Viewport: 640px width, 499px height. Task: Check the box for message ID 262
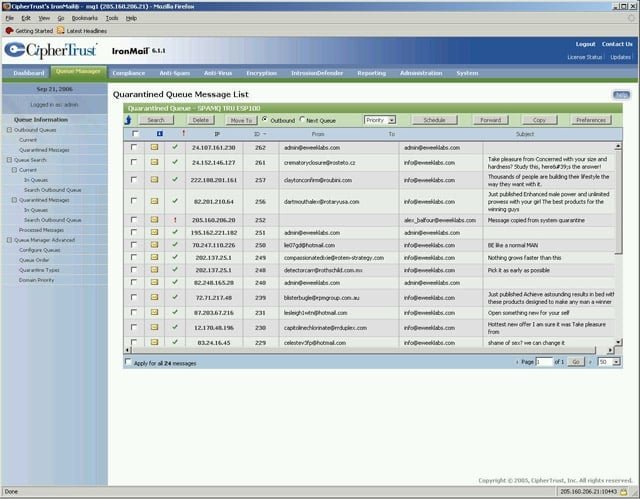coord(133,147)
